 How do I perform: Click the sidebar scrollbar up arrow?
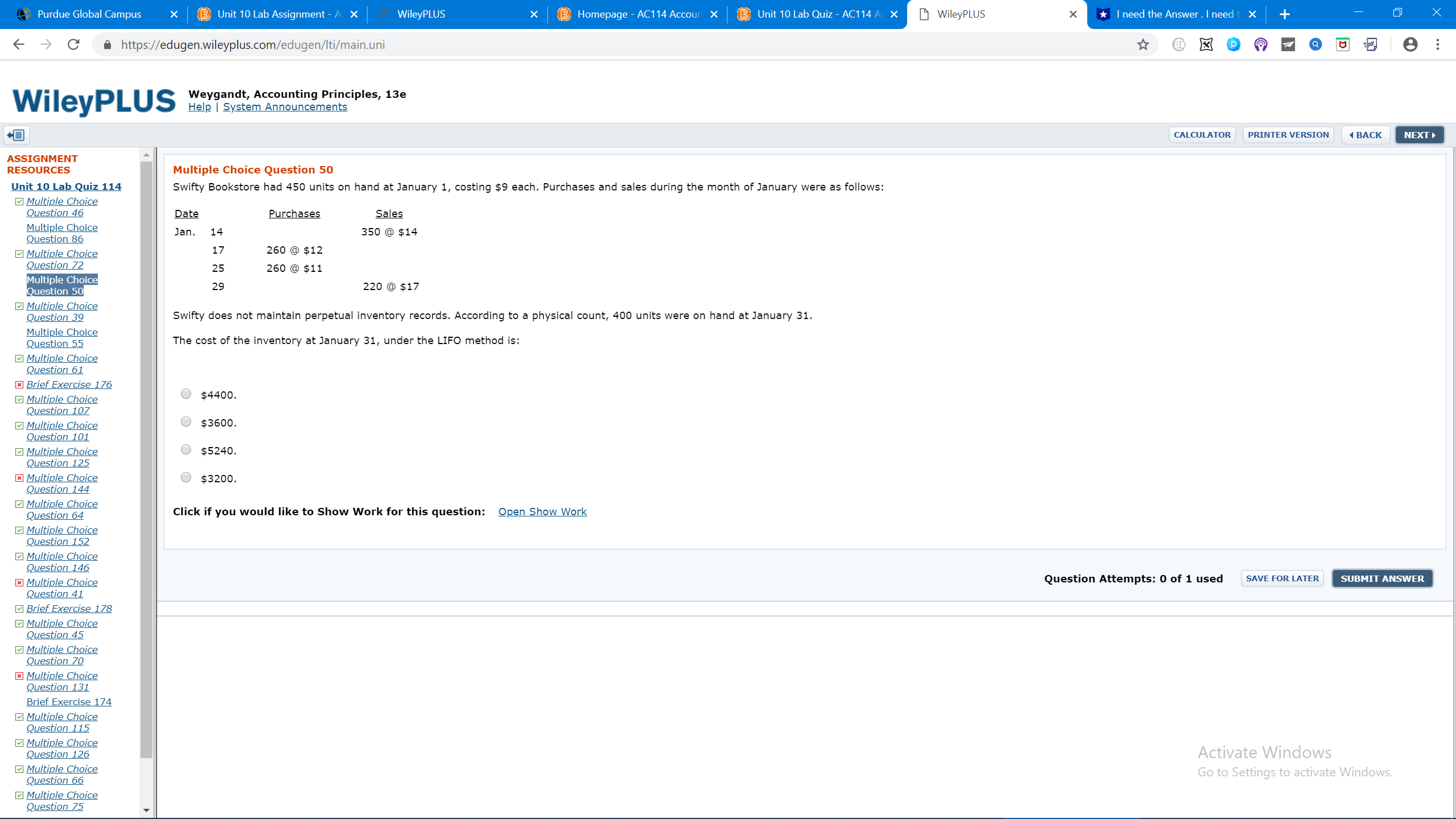[146, 154]
